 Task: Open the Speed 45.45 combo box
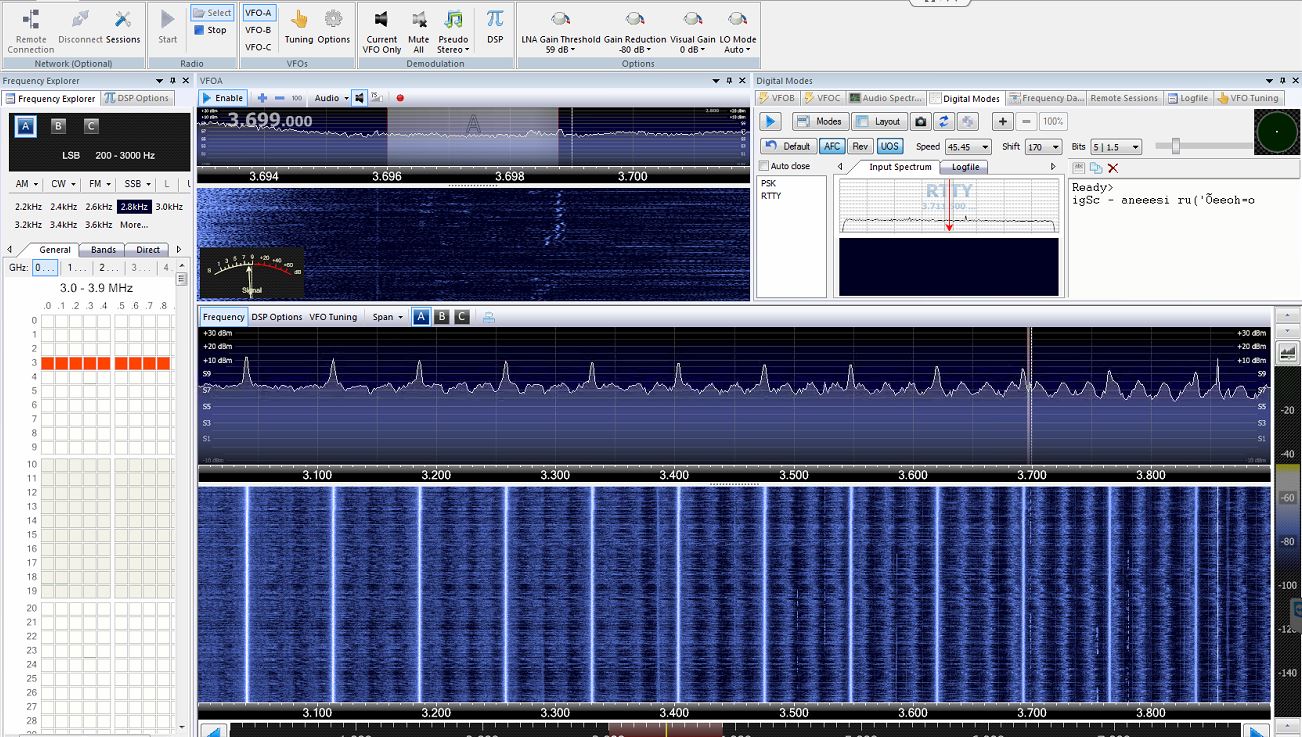967,147
